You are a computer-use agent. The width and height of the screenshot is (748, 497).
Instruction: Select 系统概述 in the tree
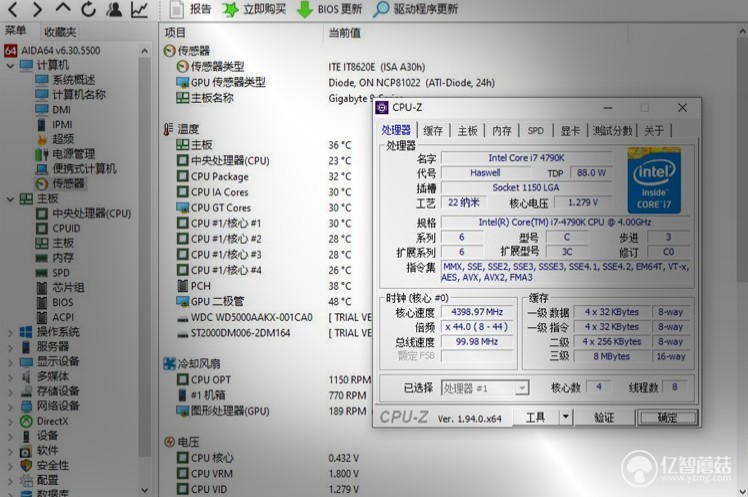pos(65,80)
